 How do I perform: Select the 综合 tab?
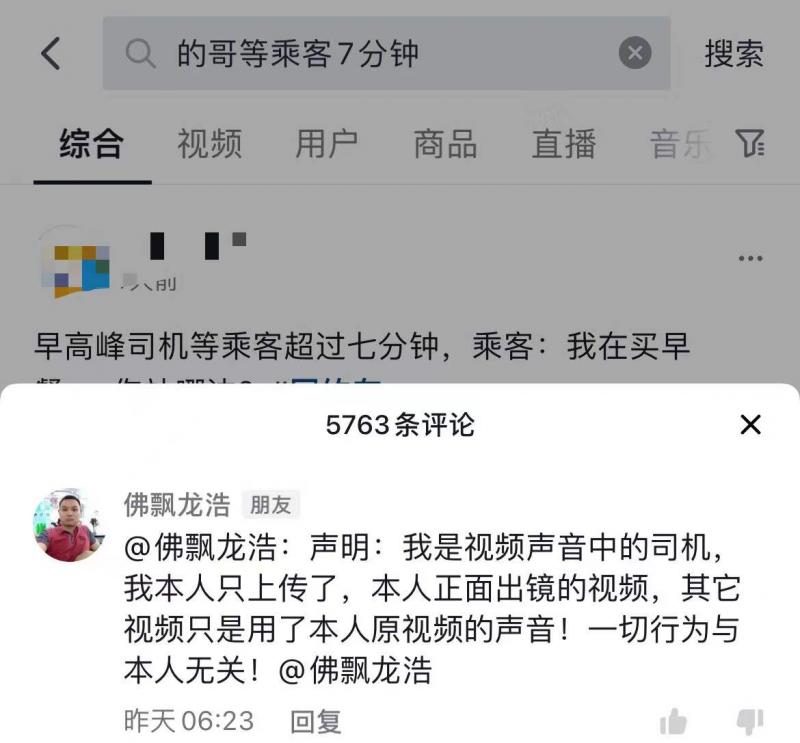click(92, 144)
